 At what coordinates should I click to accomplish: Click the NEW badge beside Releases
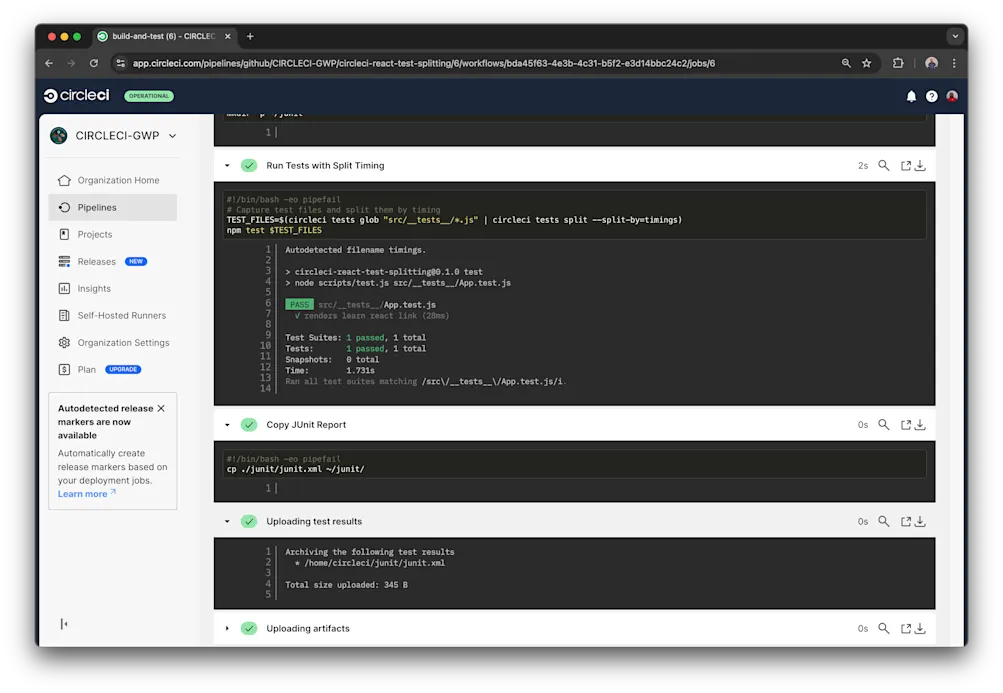[136, 262]
